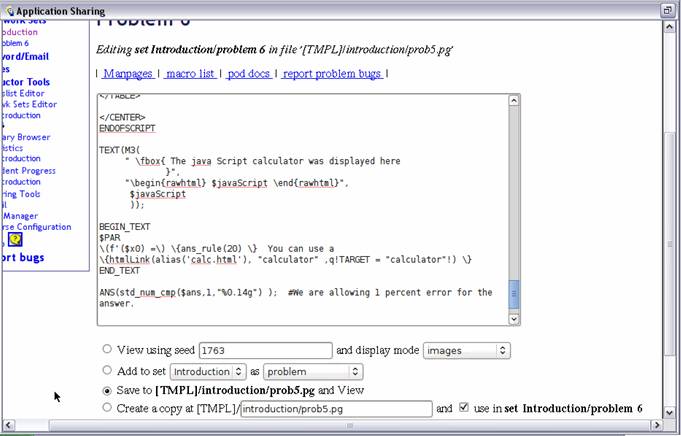Click the code editor vertical scrollbar thumb
The width and height of the screenshot is (681, 436).
[x=514, y=294]
